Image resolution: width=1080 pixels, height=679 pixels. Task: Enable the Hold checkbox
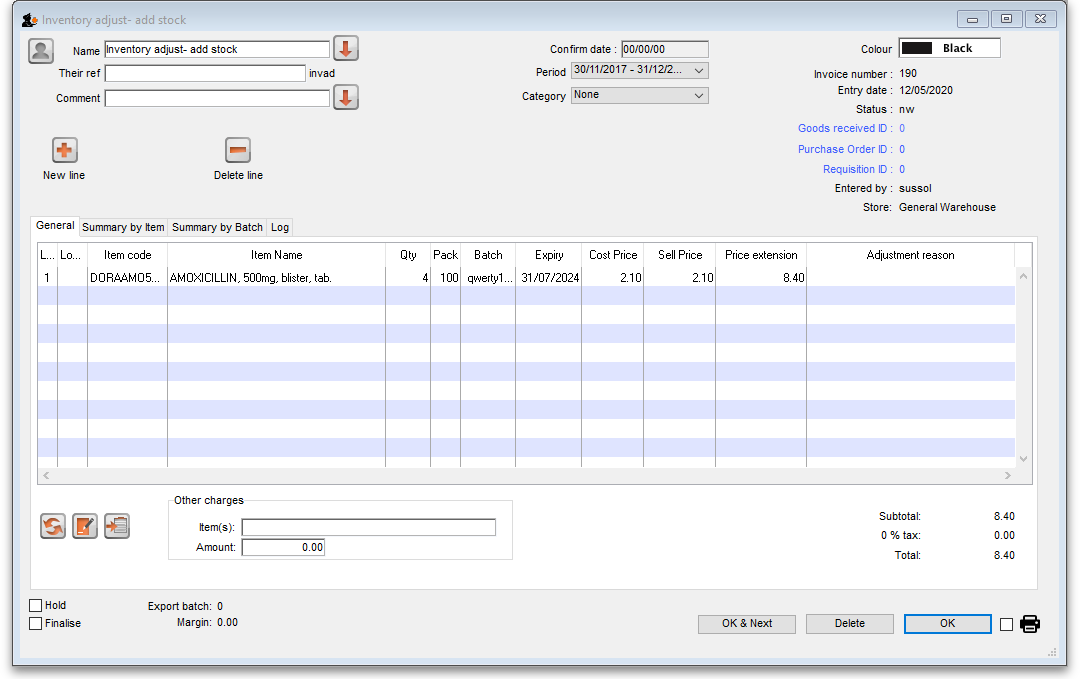[x=36, y=605]
